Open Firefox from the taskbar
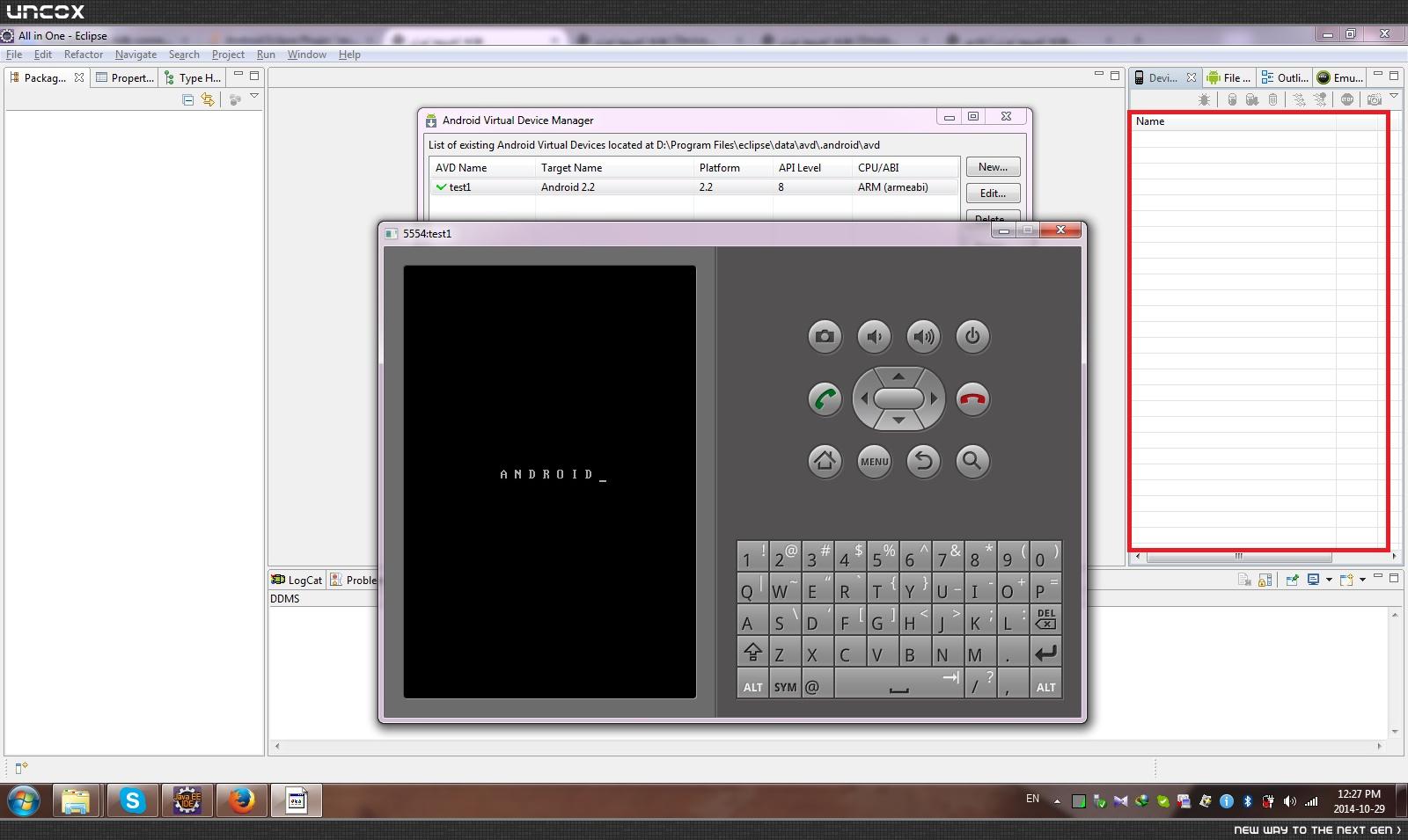 241,800
